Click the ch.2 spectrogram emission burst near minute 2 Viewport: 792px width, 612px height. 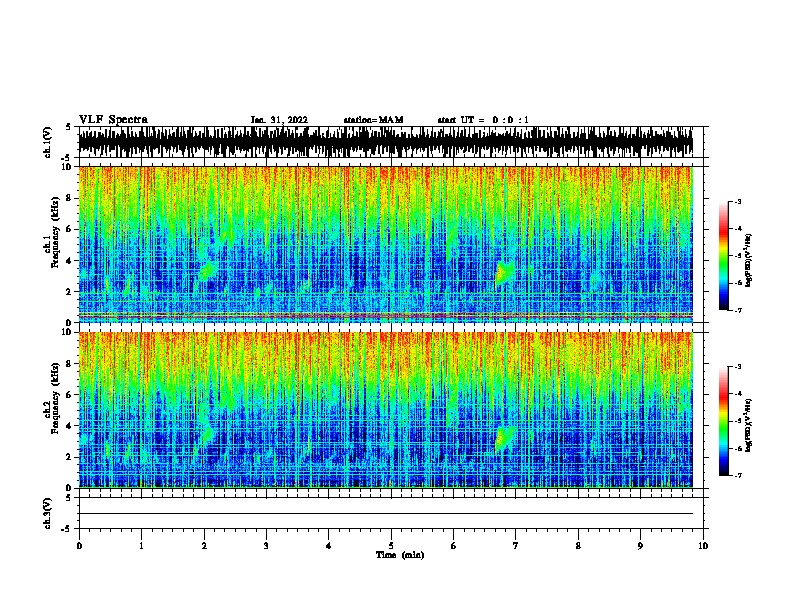point(207,434)
